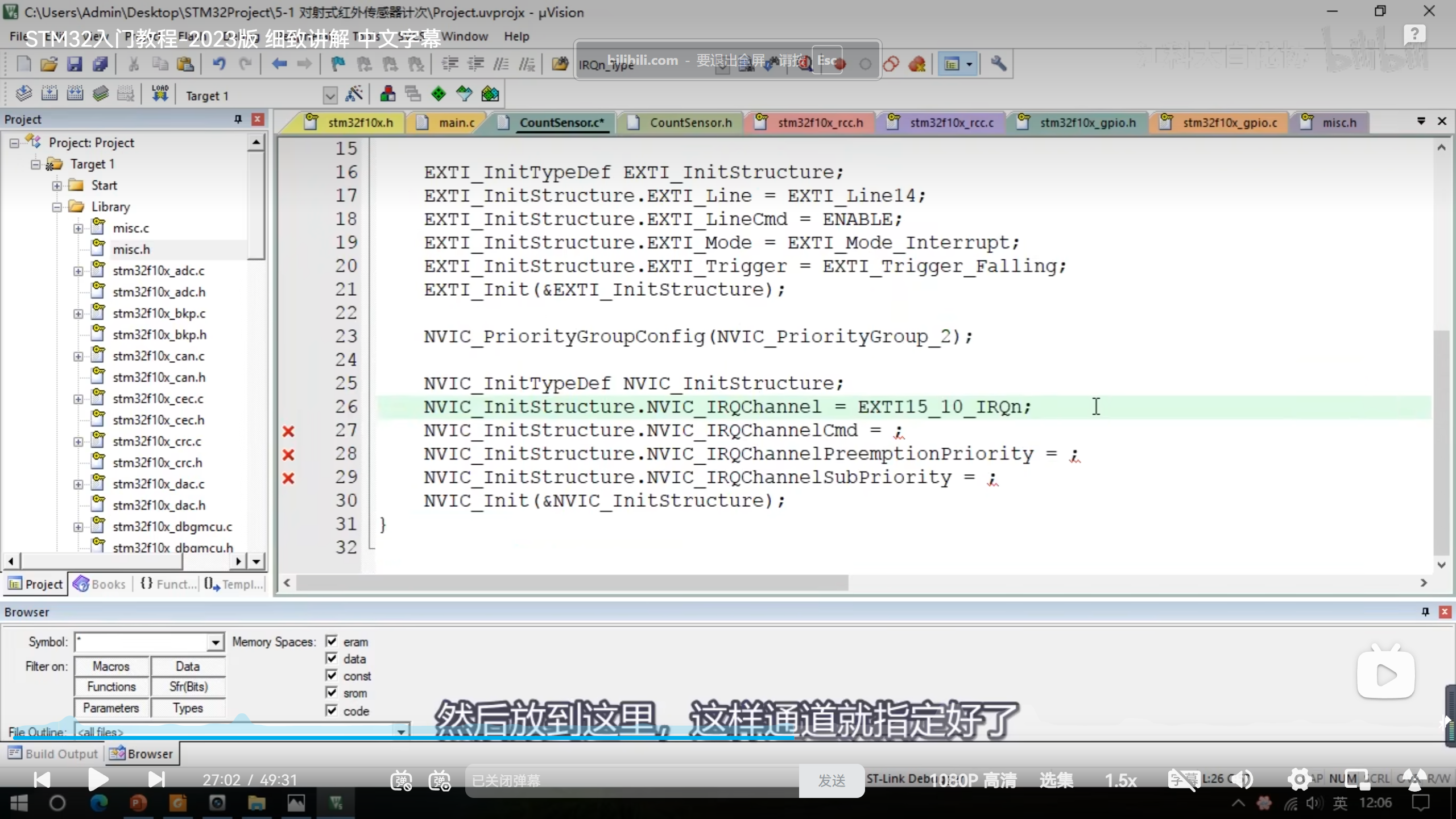Click the Undo arrow icon
1456x819 pixels.
219,64
